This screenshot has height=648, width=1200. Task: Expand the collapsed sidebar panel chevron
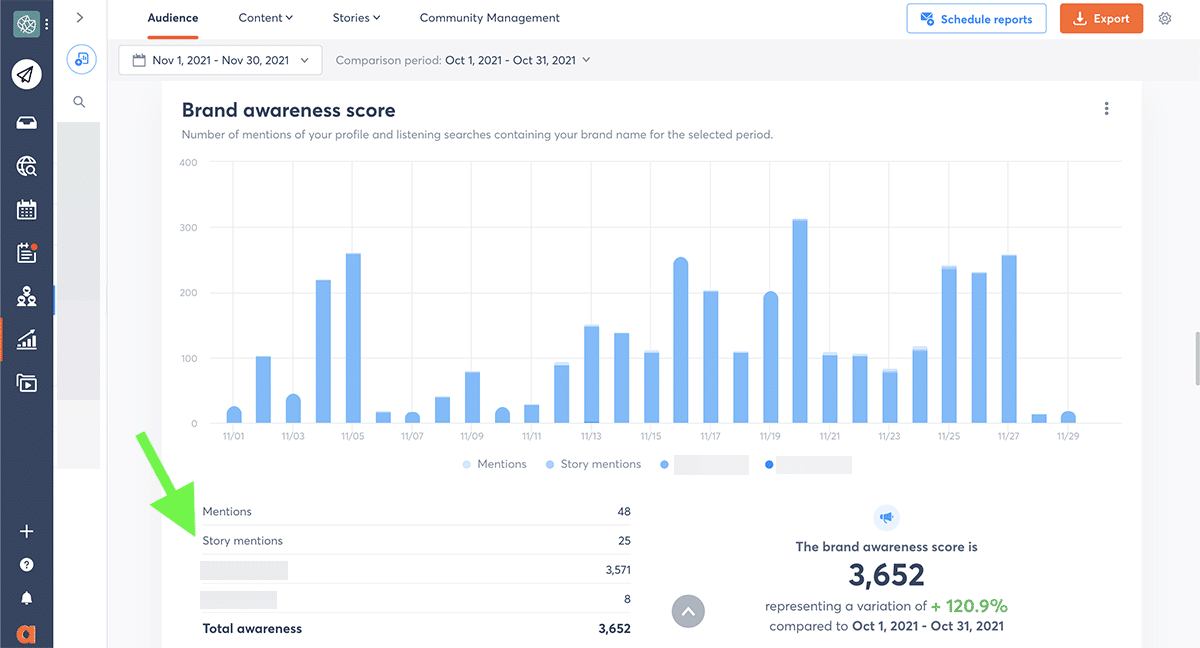point(79,18)
